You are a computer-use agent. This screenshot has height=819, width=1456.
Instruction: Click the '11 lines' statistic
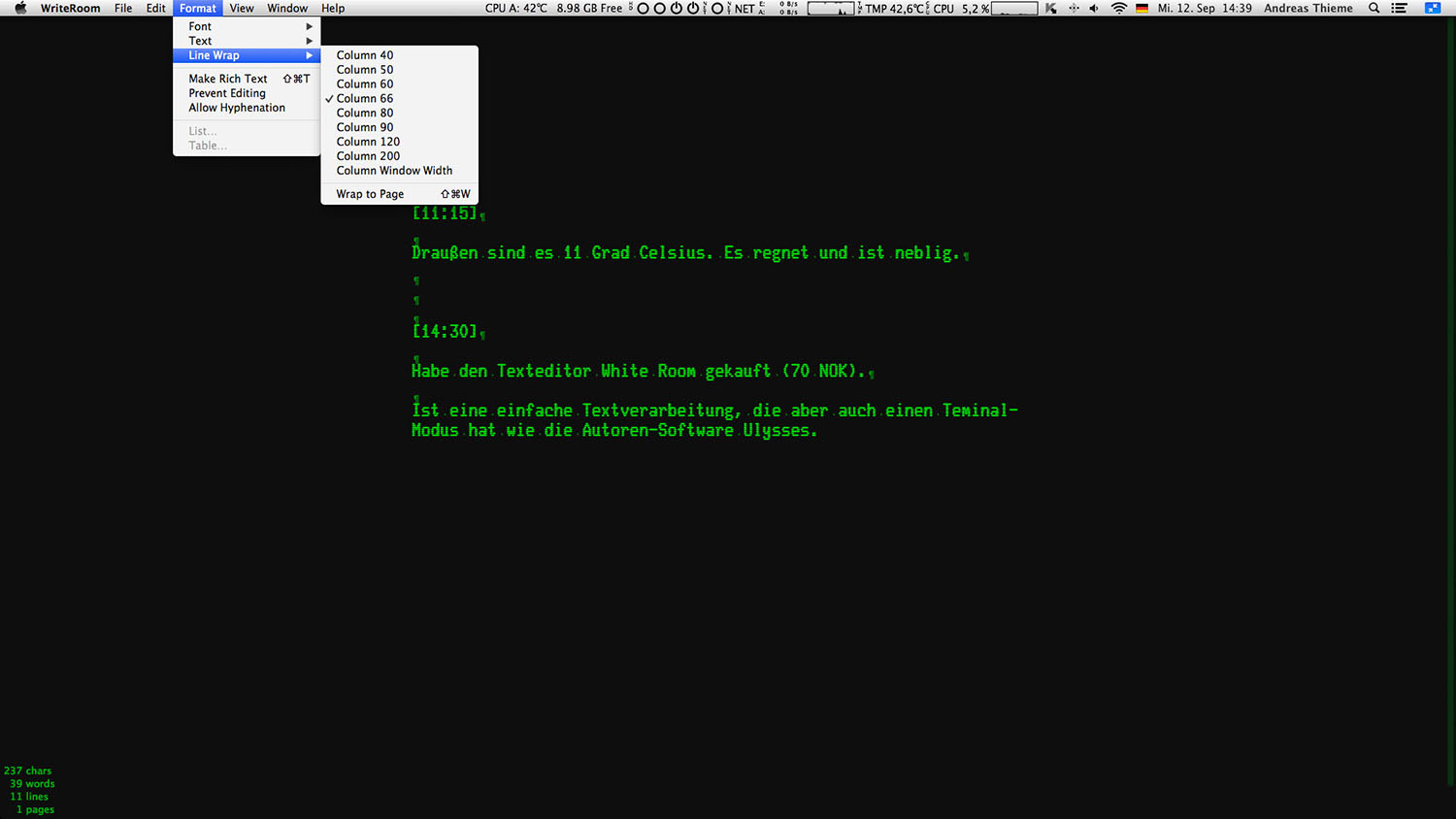29,797
